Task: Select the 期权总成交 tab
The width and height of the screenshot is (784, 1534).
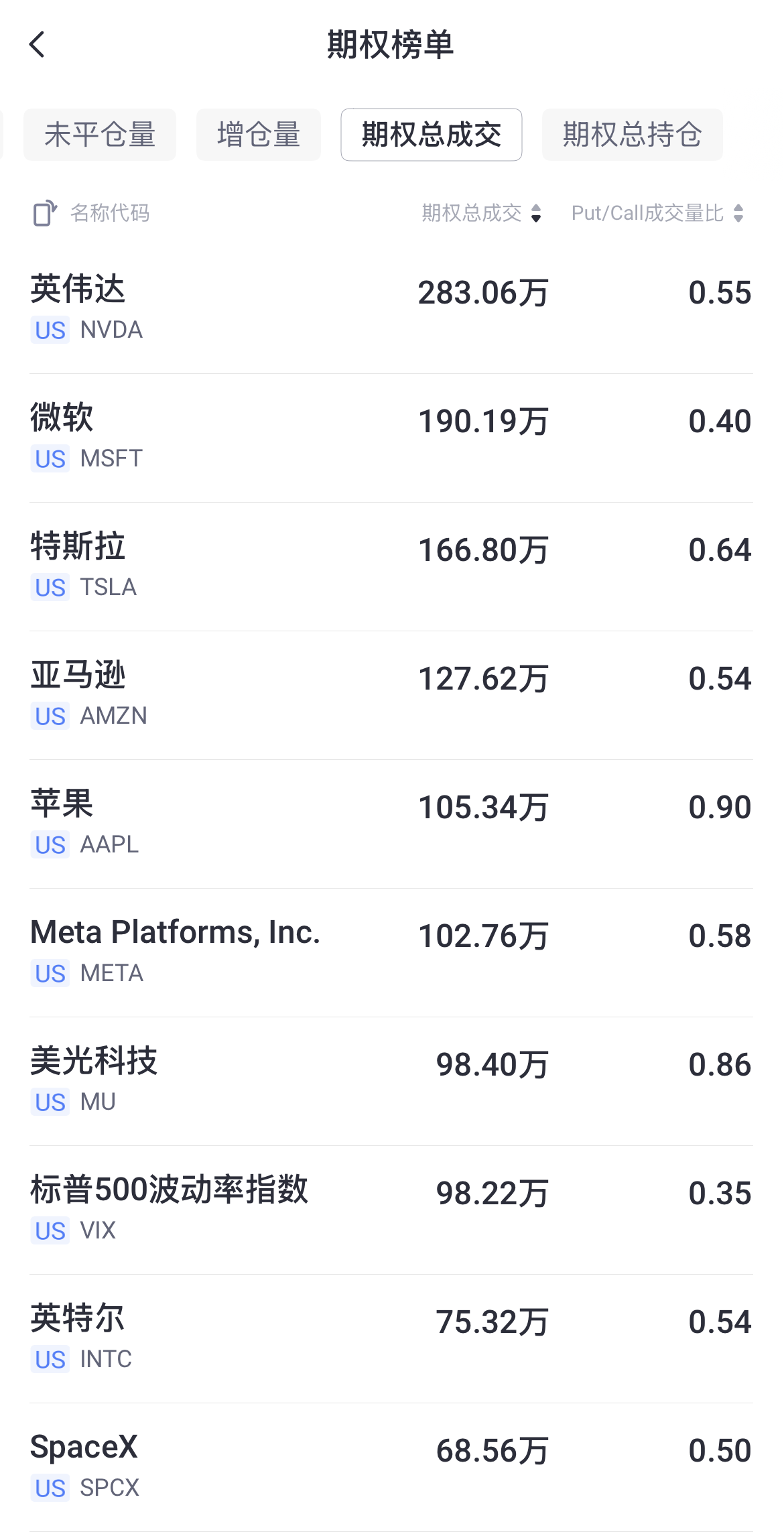Action: (432, 135)
